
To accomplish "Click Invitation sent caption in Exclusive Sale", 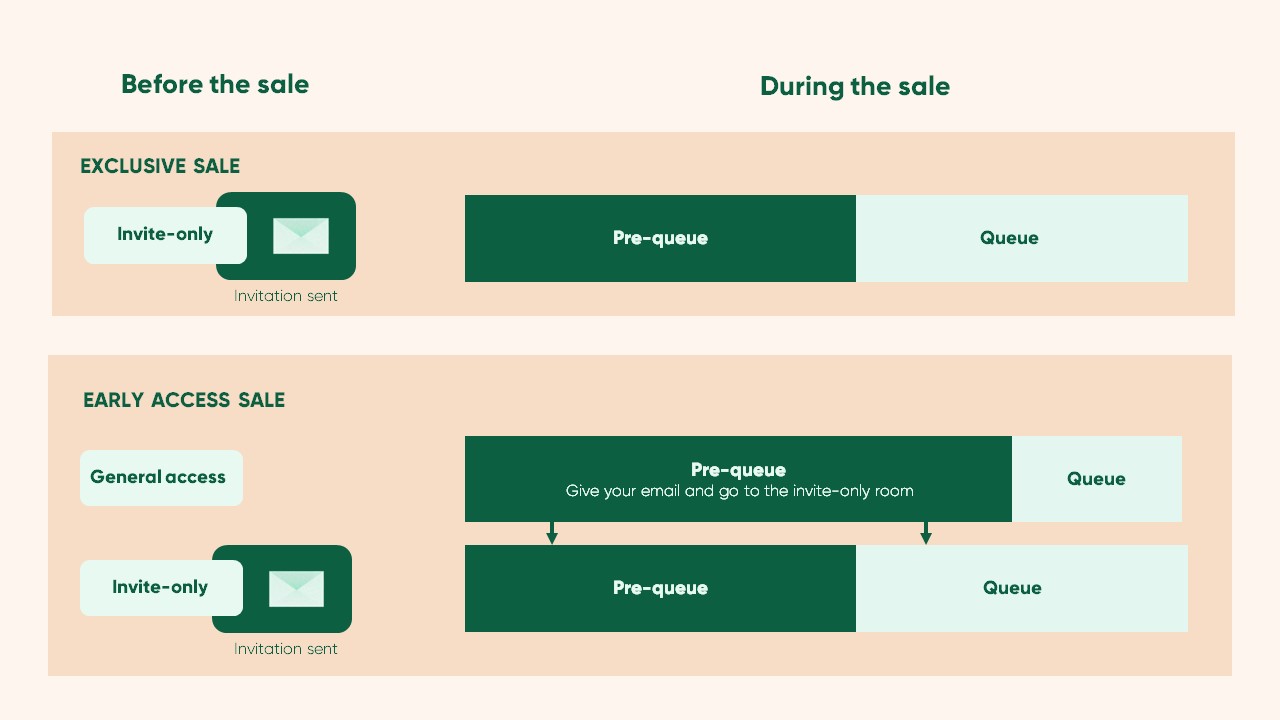I will coord(286,296).
